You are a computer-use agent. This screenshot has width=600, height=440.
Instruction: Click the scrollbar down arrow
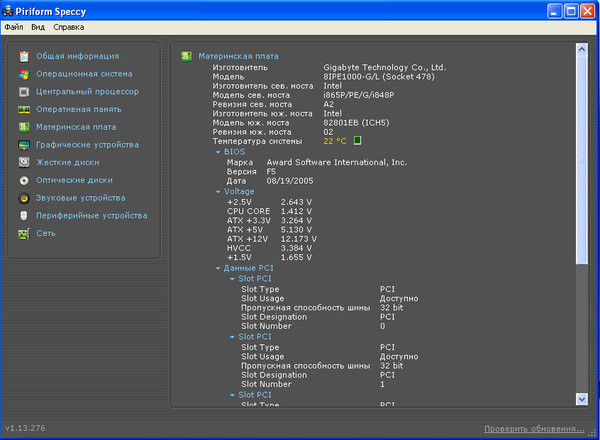tap(582, 399)
